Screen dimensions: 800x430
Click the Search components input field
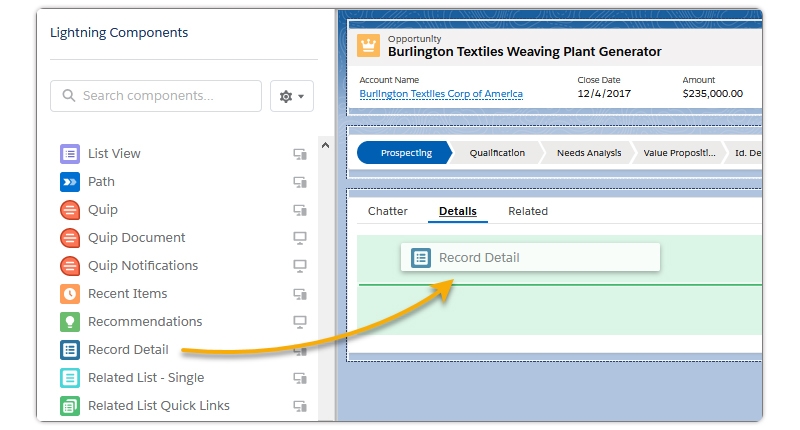click(157, 96)
